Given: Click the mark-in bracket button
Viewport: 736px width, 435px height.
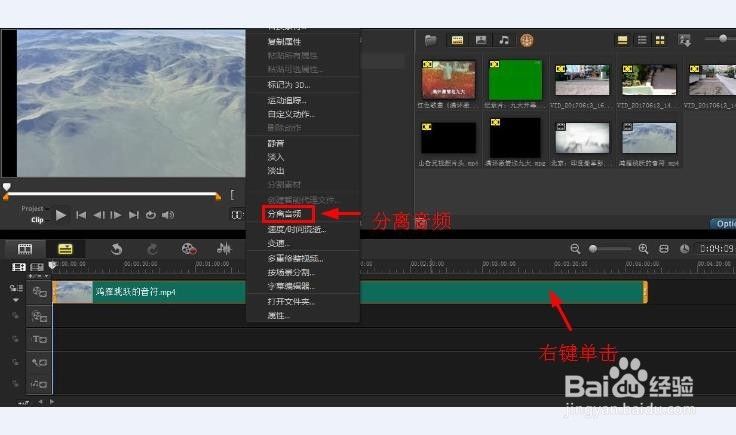Looking at the screenshot, I should [232, 194].
